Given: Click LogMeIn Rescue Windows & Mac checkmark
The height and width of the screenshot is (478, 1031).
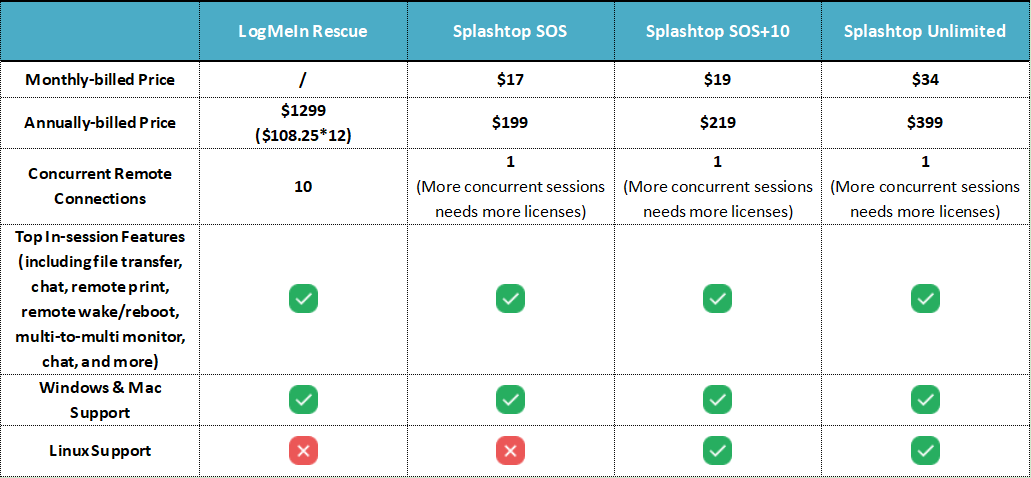Looking at the screenshot, I should tap(303, 400).
